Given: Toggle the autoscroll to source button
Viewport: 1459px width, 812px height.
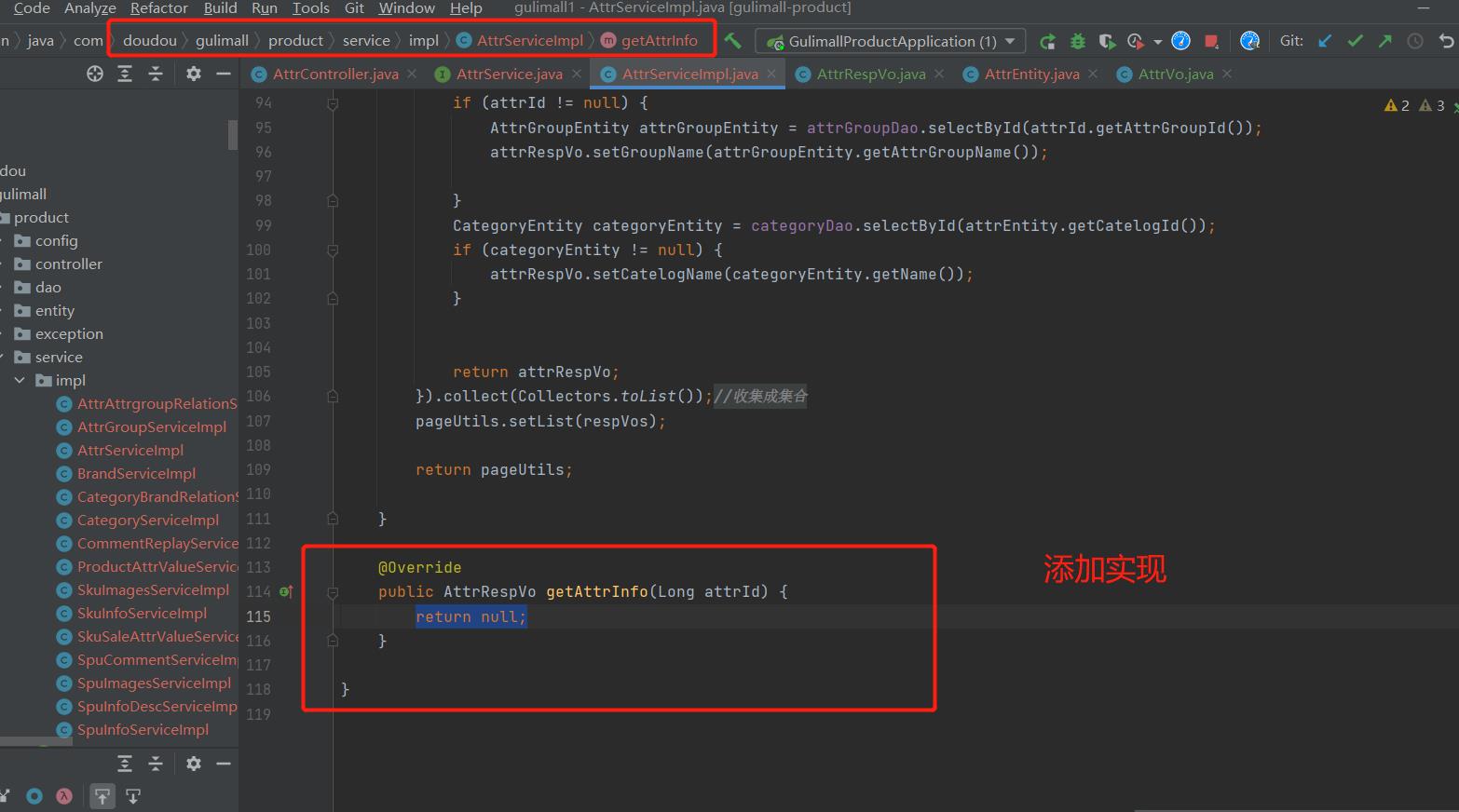Looking at the screenshot, I should point(102,796).
